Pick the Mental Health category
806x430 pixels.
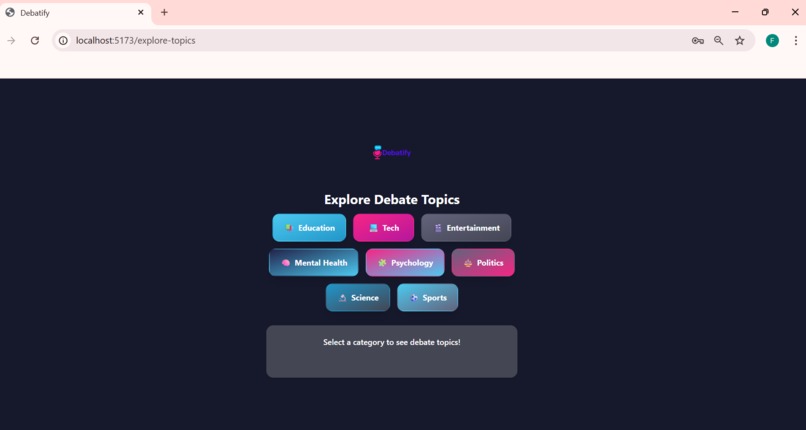(x=314, y=263)
